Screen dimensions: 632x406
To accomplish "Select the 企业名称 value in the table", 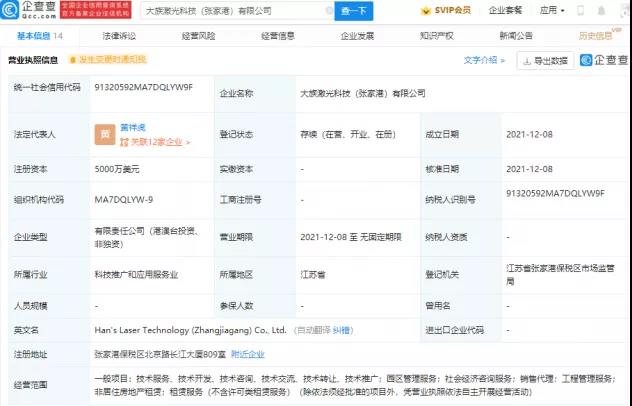I will coord(363,94).
